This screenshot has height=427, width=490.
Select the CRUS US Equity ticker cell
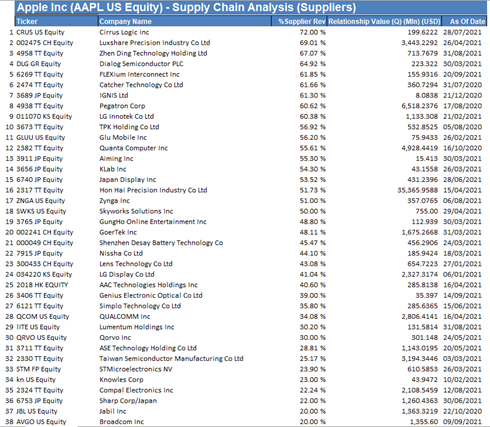[40, 32]
